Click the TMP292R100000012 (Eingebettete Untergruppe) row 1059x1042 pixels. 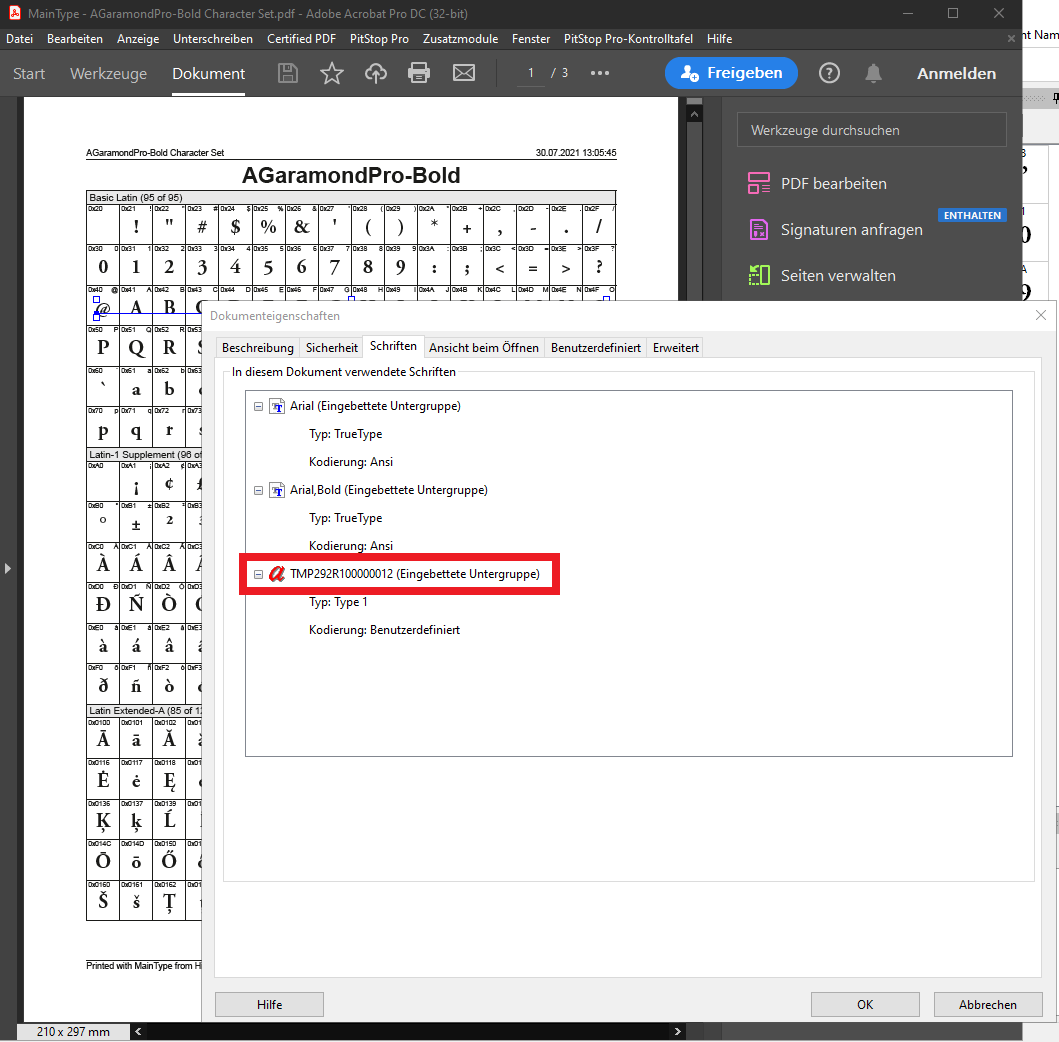click(x=415, y=574)
